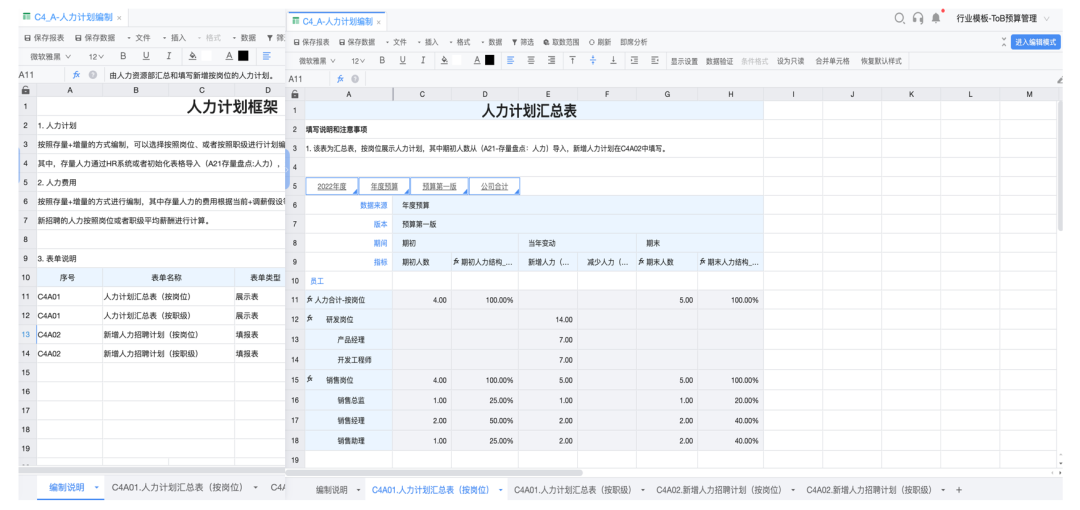Switch to C4A02.新增人力招聘计划（按职级） sheet tab
The image size is (1080, 510).
[x=869, y=489]
